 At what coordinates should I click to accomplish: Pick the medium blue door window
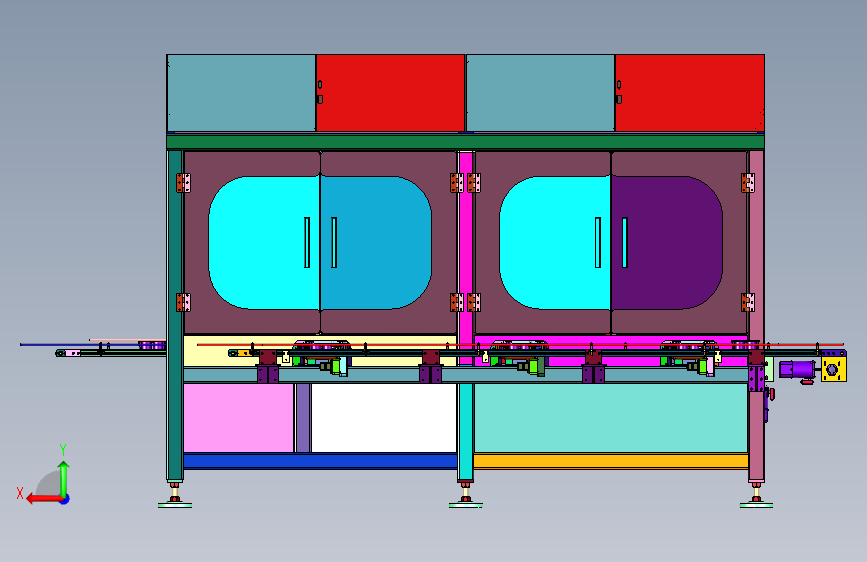point(376,242)
